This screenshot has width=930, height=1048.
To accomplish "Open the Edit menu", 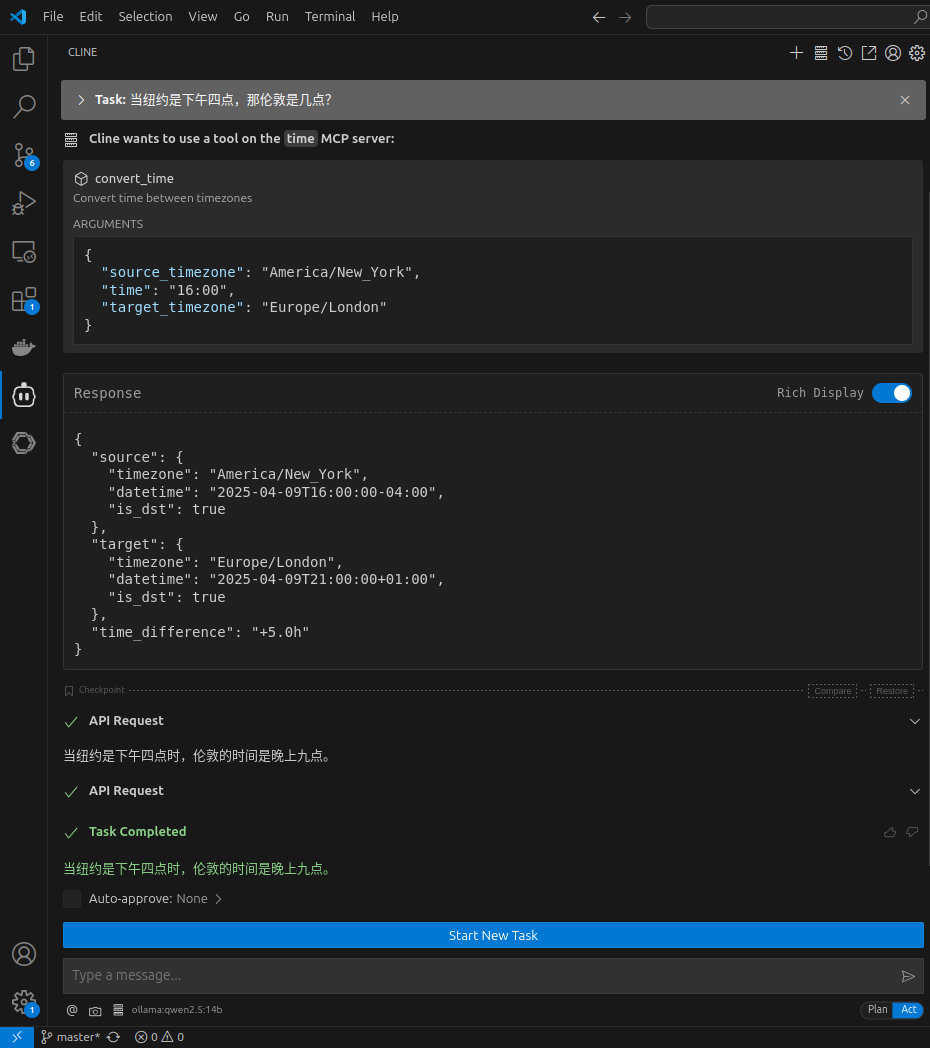I will tap(90, 17).
